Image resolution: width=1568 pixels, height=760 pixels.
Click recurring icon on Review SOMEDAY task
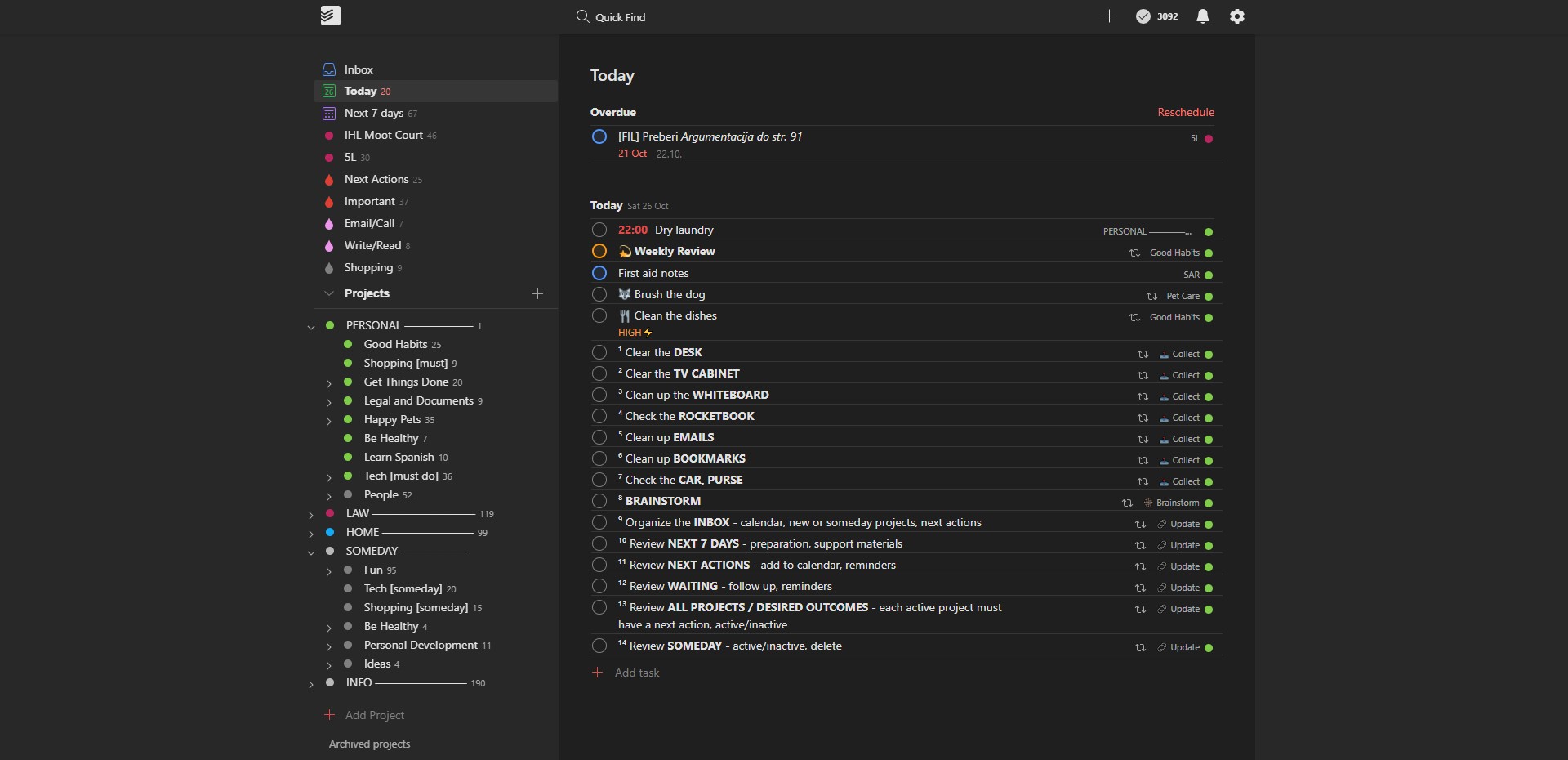click(x=1140, y=647)
